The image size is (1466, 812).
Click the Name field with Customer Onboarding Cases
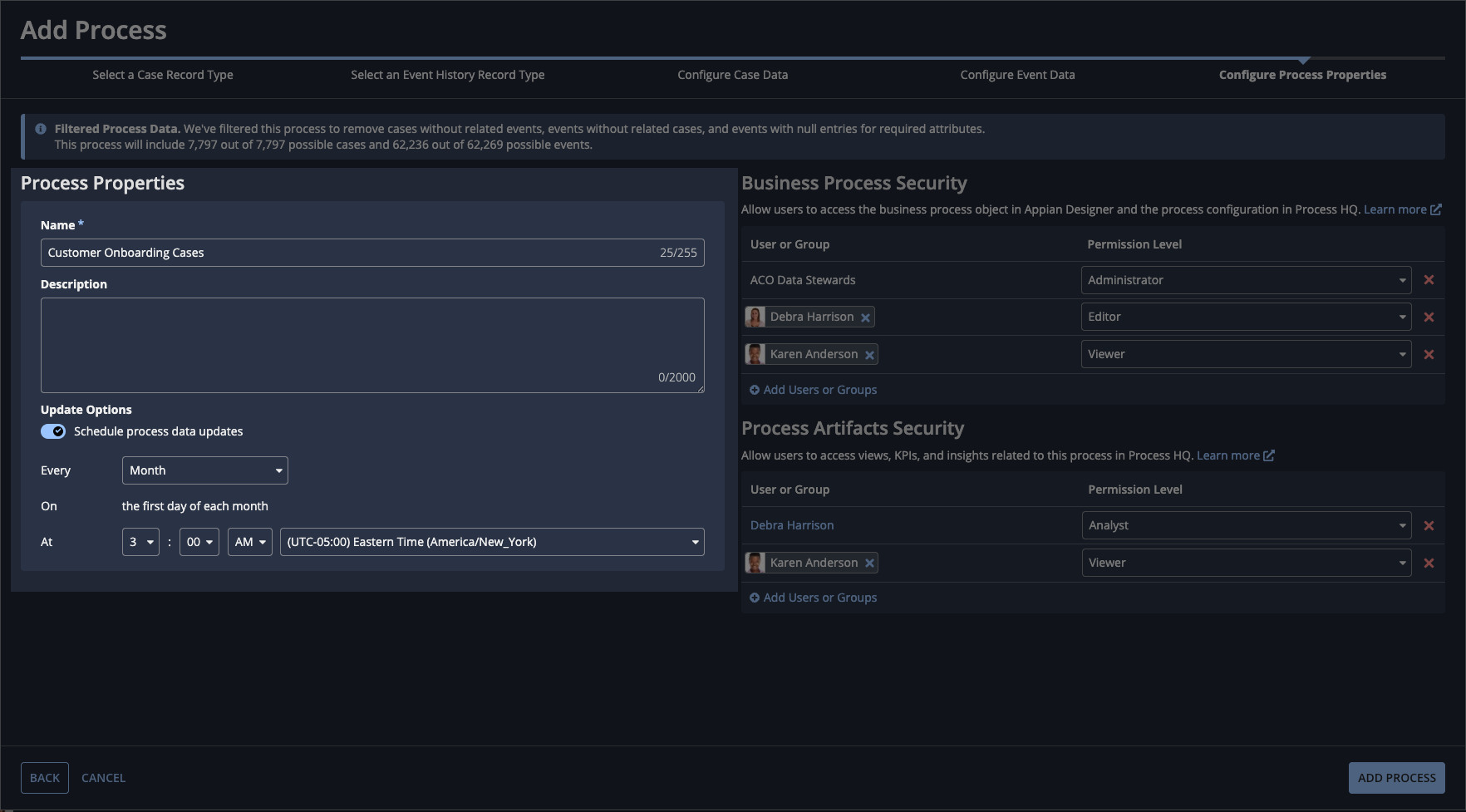(372, 253)
